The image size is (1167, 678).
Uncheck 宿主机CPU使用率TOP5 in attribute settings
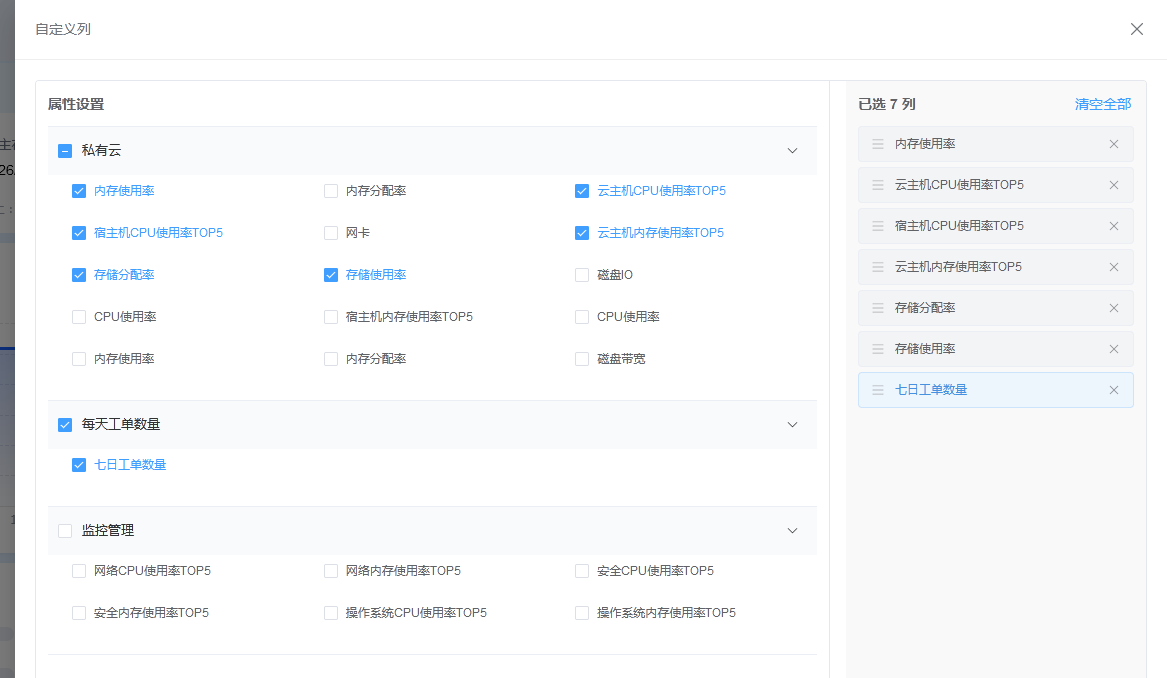[x=79, y=233]
